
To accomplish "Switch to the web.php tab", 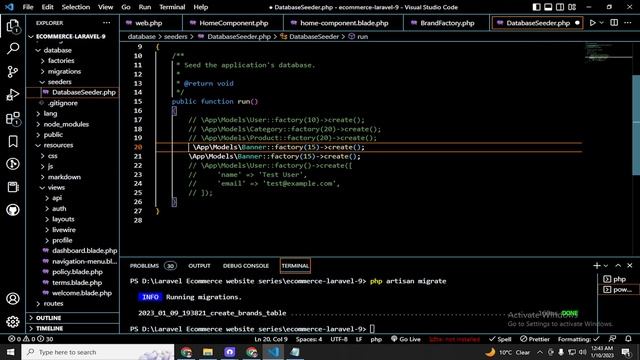I will tap(149, 23).
